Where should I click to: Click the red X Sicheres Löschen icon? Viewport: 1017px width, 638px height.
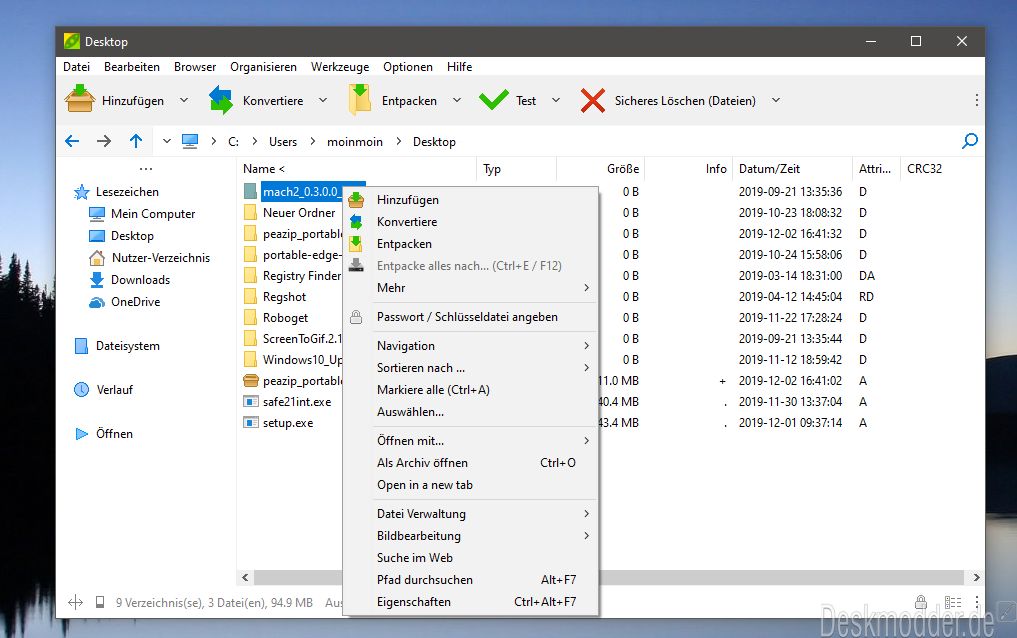point(593,100)
